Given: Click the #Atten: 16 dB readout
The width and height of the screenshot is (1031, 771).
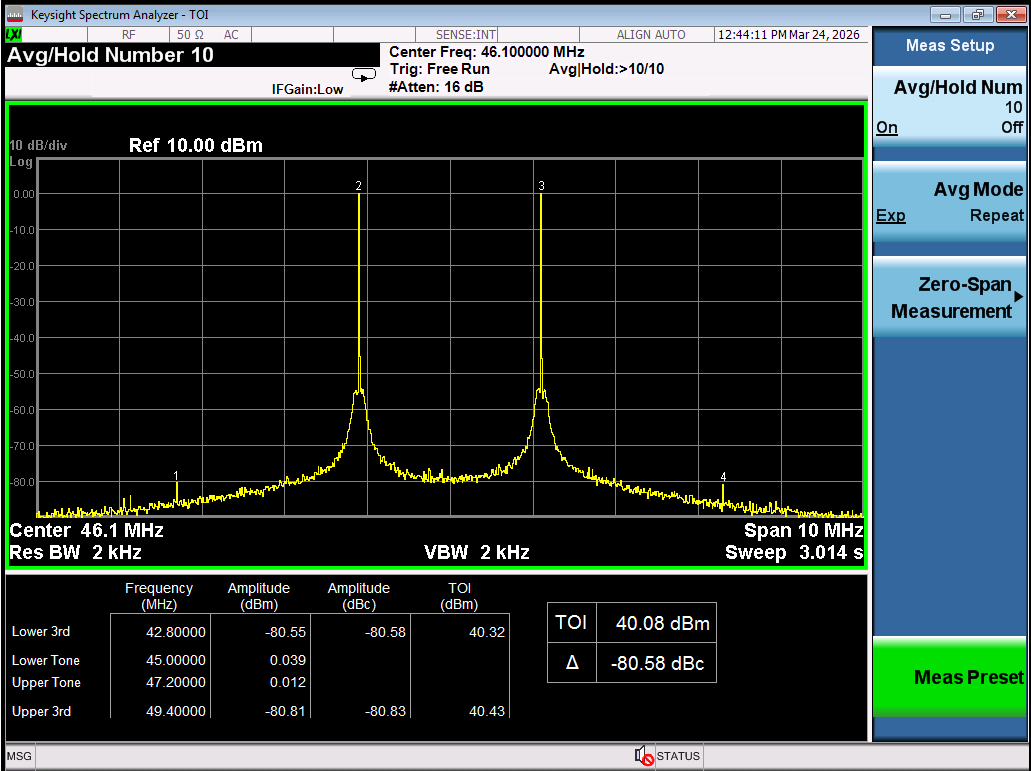Looking at the screenshot, I should [x=437, y=87].
